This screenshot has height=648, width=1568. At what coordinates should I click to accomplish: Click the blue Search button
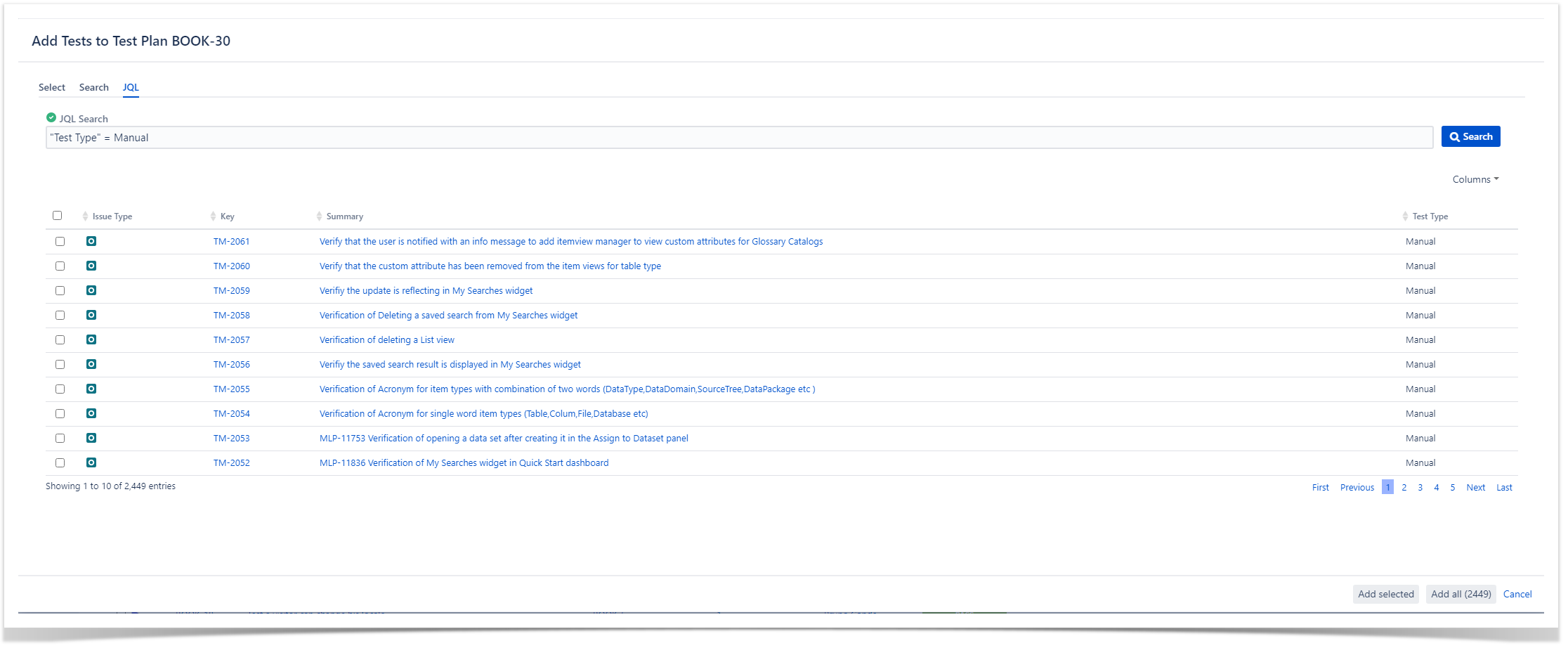click(x=1470, y=136)
